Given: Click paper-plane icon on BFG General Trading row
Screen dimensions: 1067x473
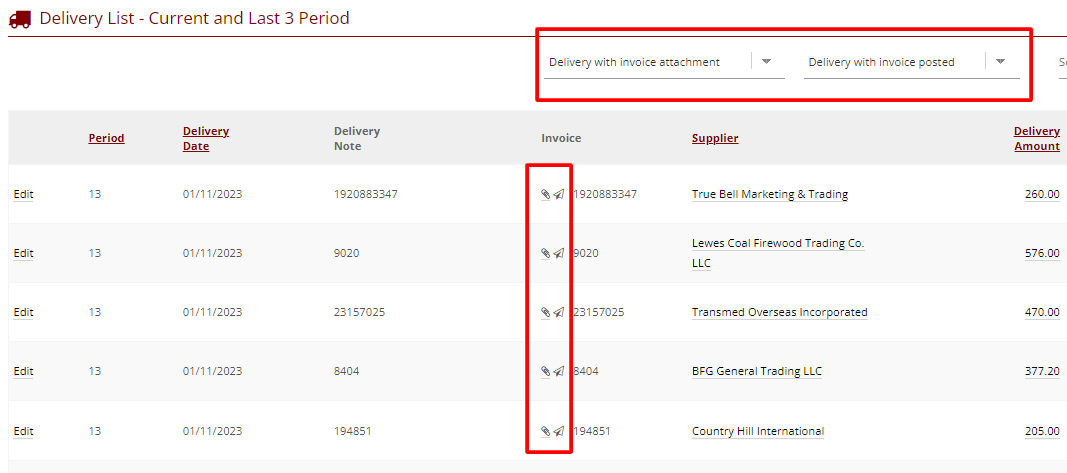Looking at the screenshot, I should point(559,371).
